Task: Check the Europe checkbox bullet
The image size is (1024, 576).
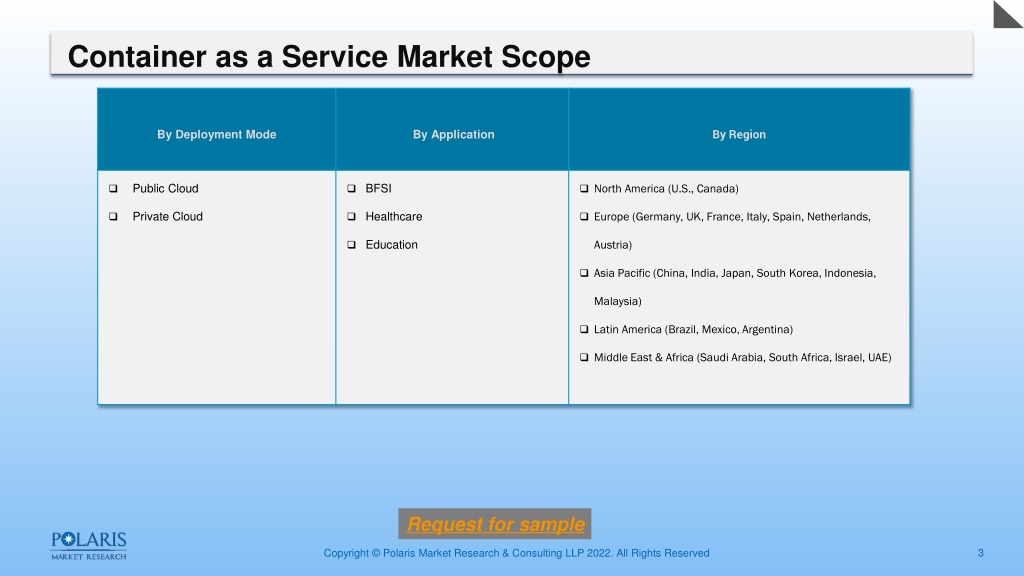Action: pyautogui.click(x=584, y=216)
